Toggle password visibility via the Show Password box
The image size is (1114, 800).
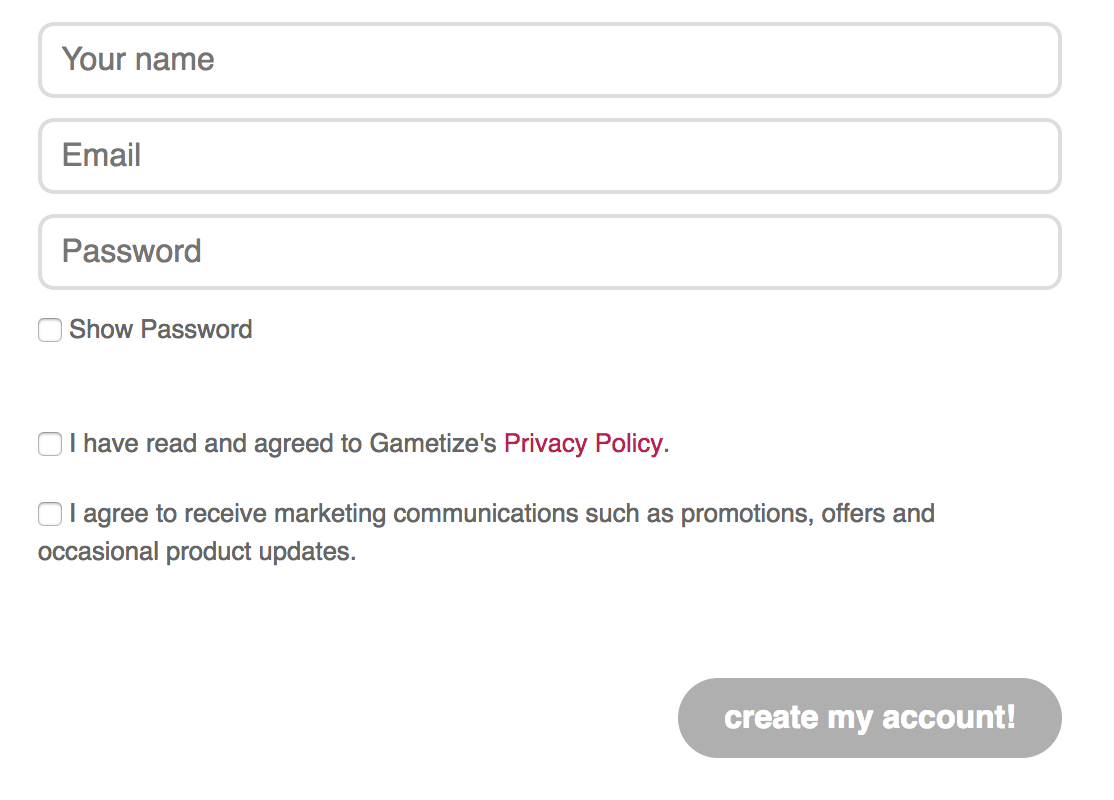tap(50, 330)
